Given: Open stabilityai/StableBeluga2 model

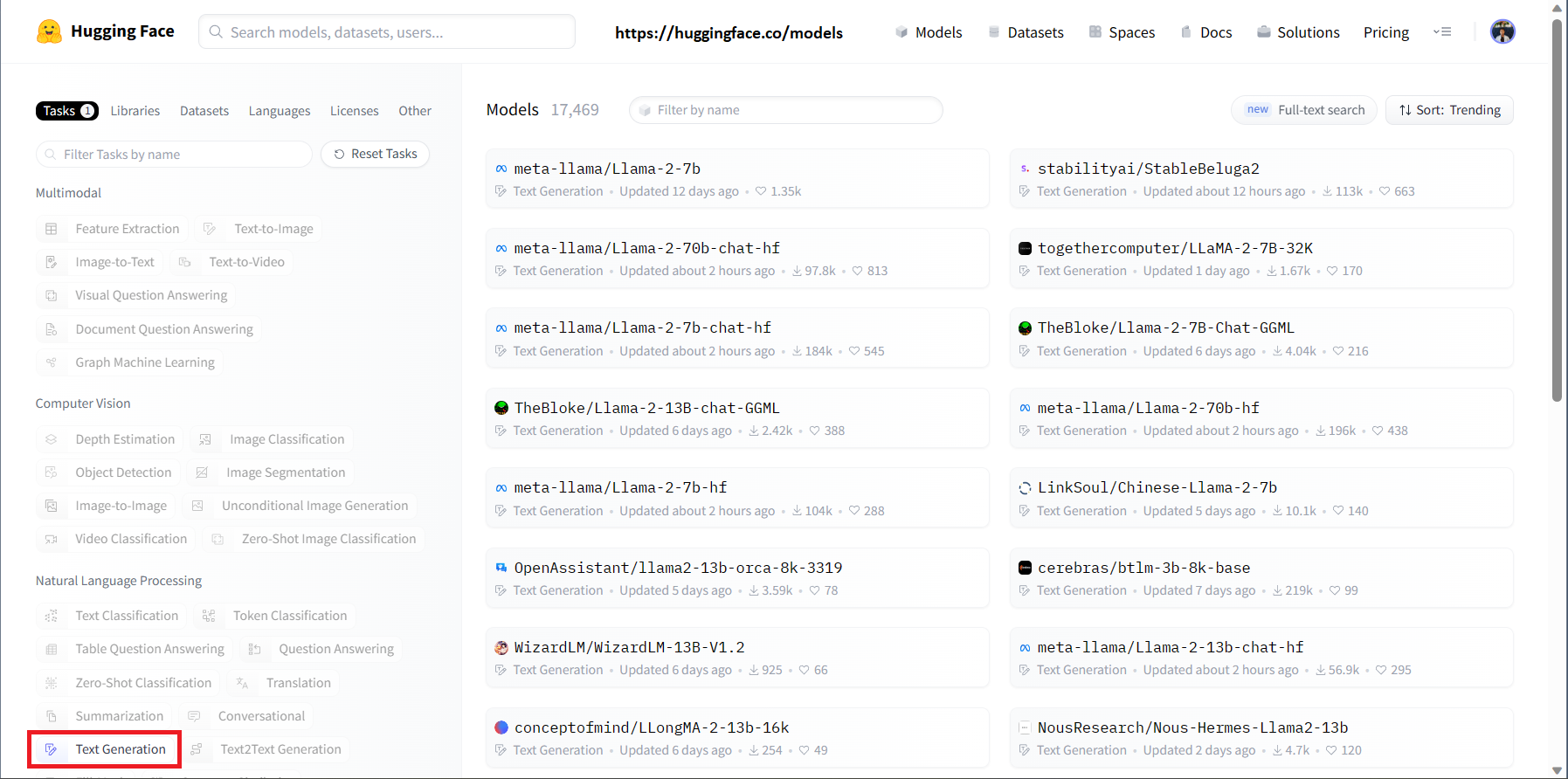Looking at the screenshot, I should (1261, 178).
